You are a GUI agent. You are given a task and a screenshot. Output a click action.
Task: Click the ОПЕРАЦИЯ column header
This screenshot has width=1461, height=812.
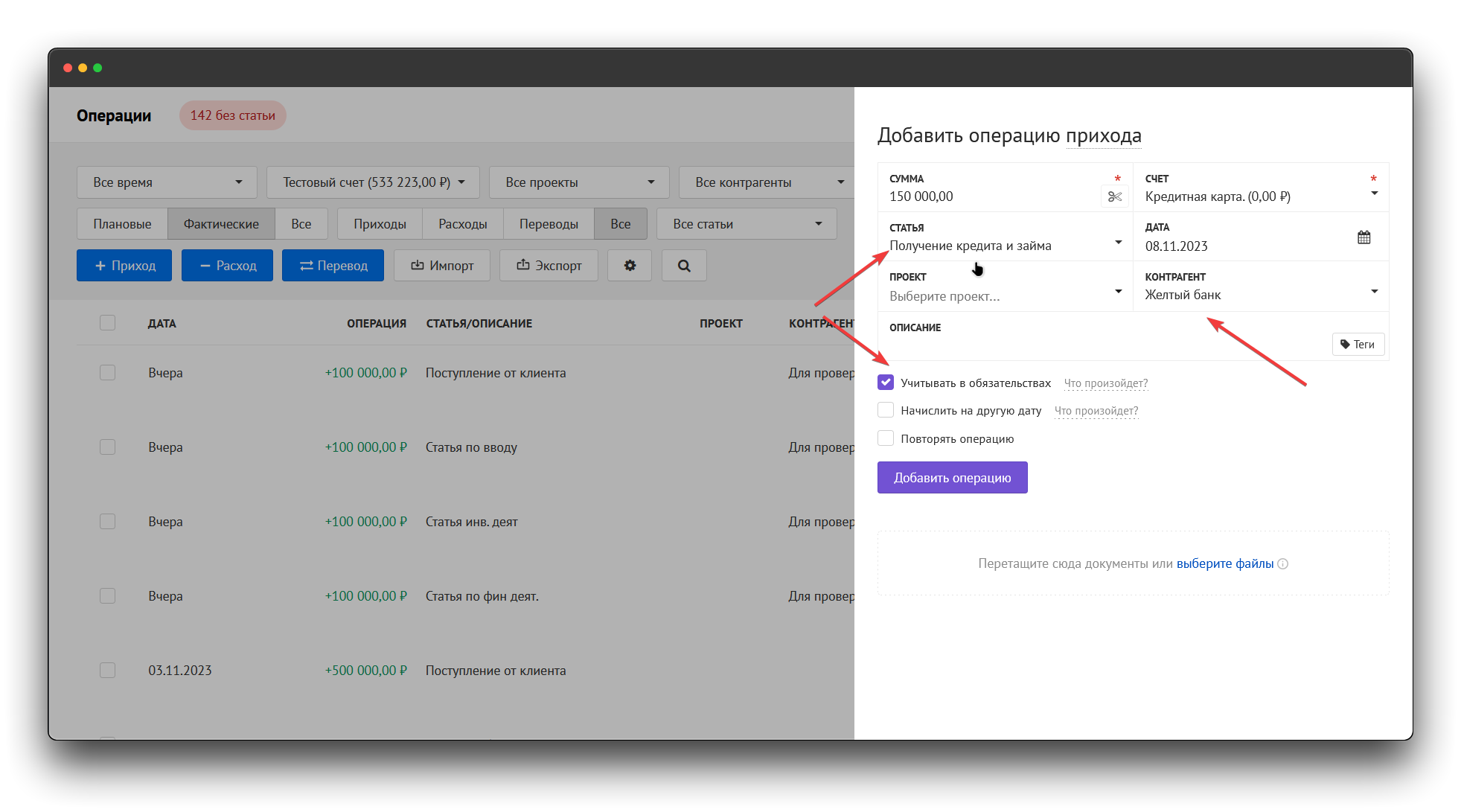tap(377, 324)
